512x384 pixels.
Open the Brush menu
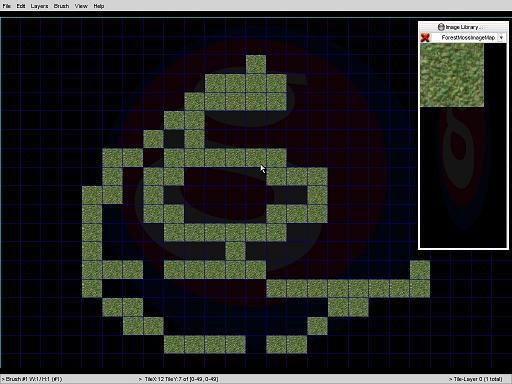61,6
